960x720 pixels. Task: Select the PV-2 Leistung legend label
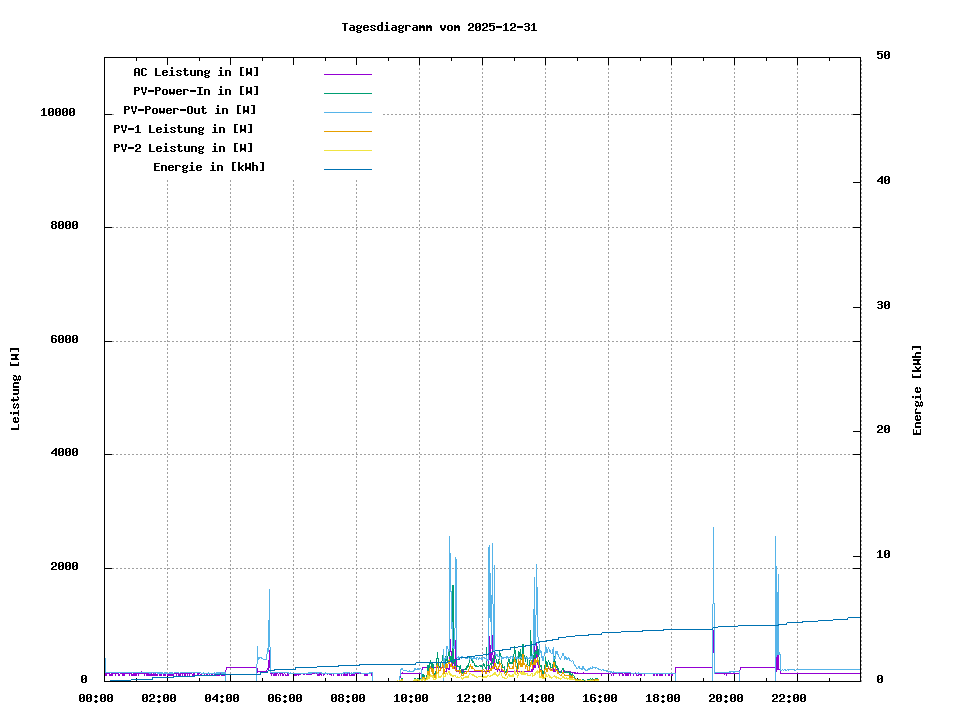click(183, 148)
